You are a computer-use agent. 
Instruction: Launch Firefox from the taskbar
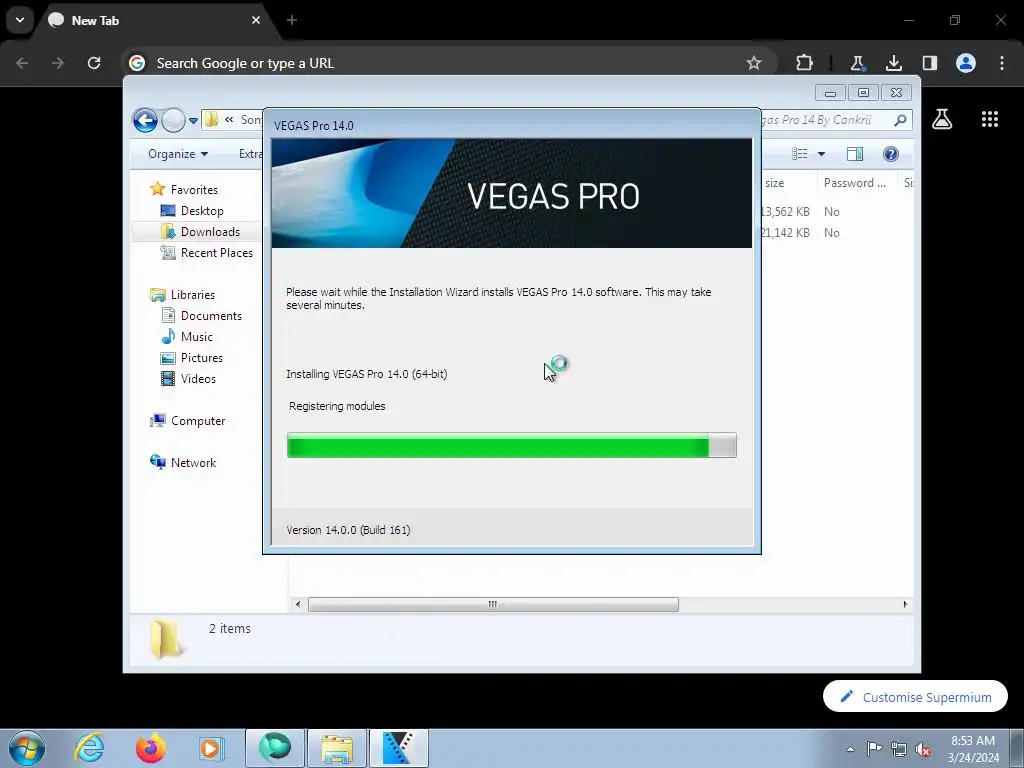coord(150,748)
